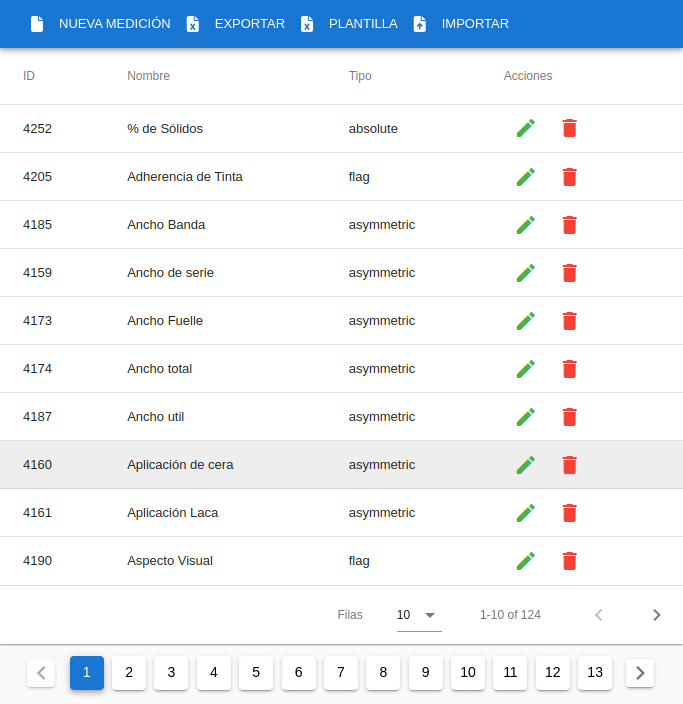Click the 'absolute' type cell
683x704 pixels.
click(x=373, y=128)
